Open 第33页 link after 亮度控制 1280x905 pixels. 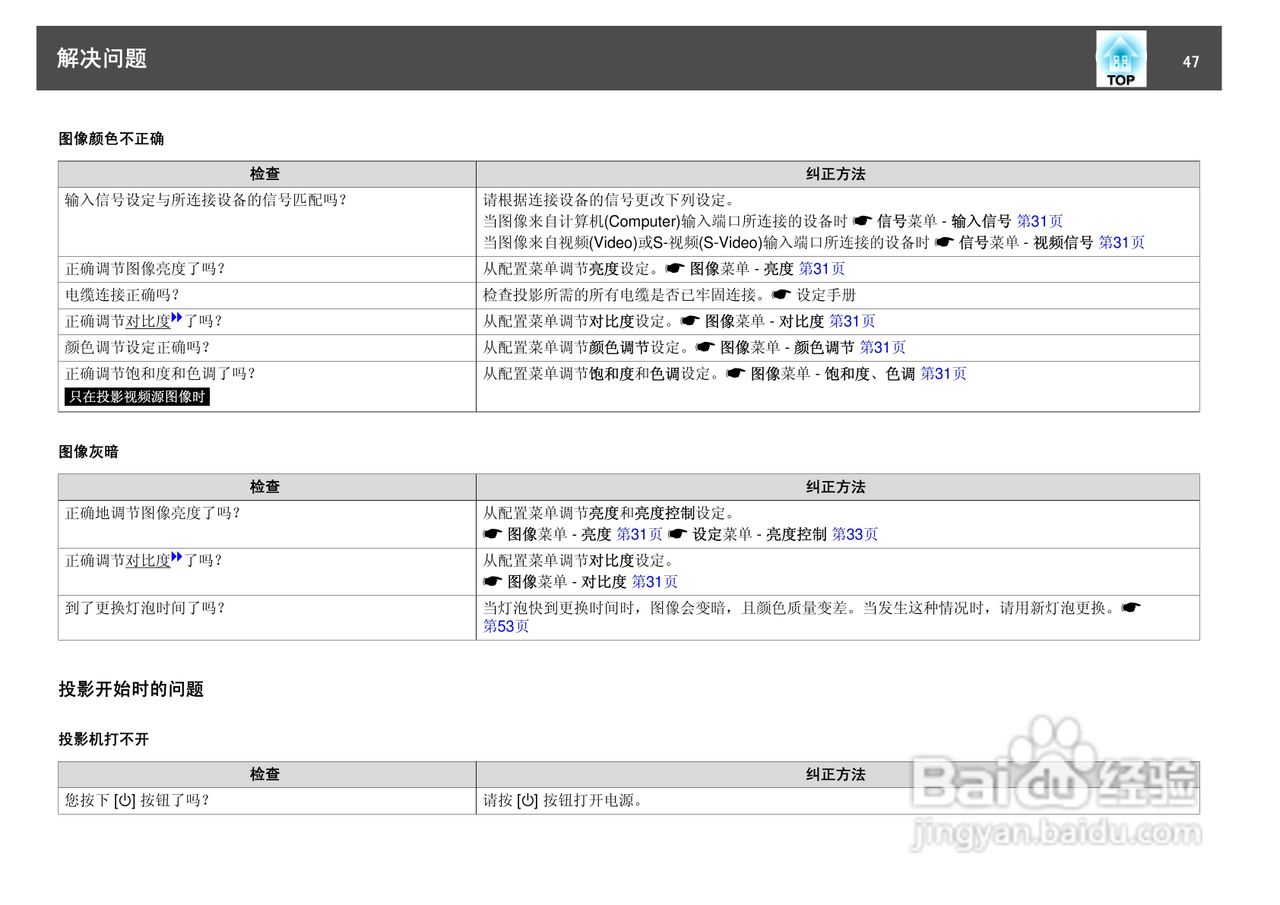pos(855,535)
